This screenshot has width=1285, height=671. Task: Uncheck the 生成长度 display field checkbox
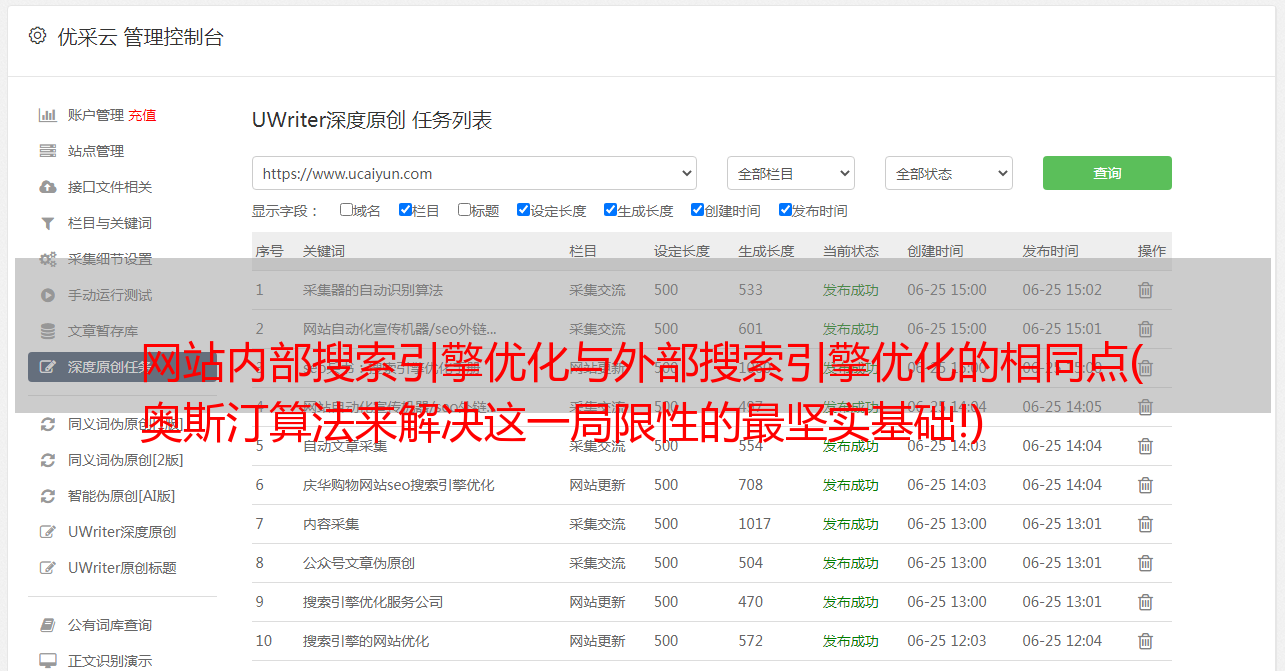pyautogui.click(x=610, y=210)
